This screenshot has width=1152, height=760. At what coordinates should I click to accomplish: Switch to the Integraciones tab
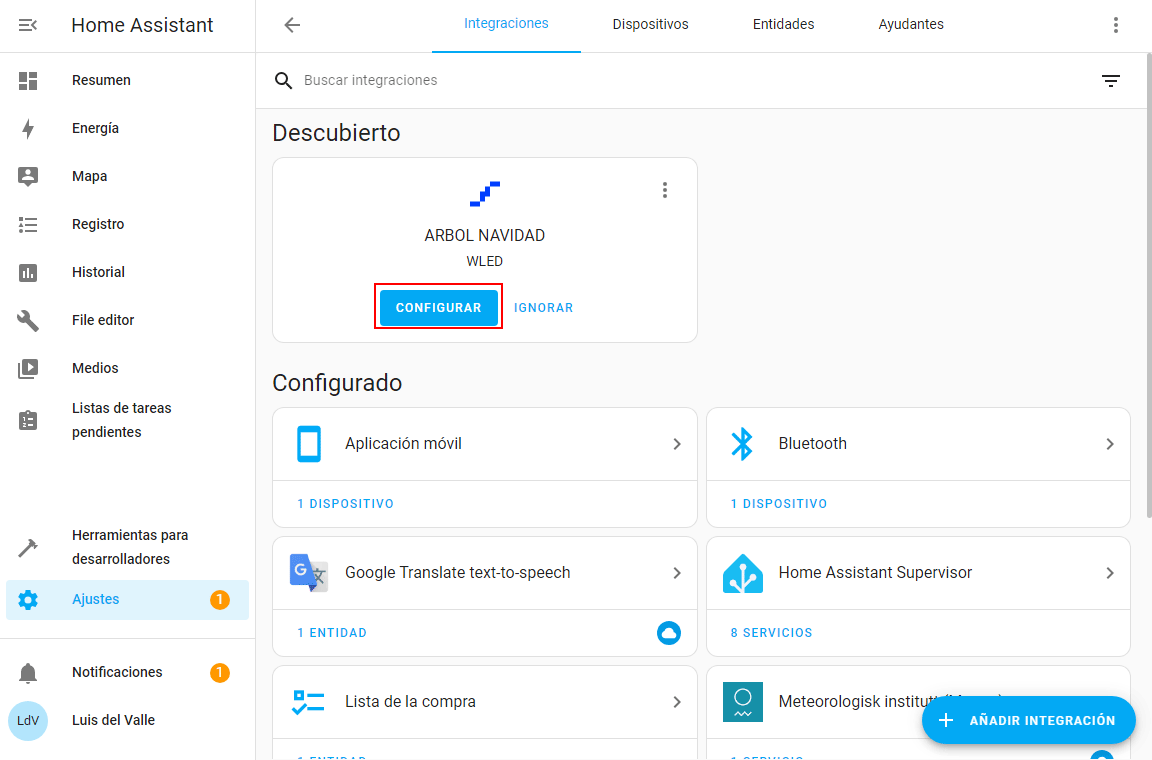506,24
